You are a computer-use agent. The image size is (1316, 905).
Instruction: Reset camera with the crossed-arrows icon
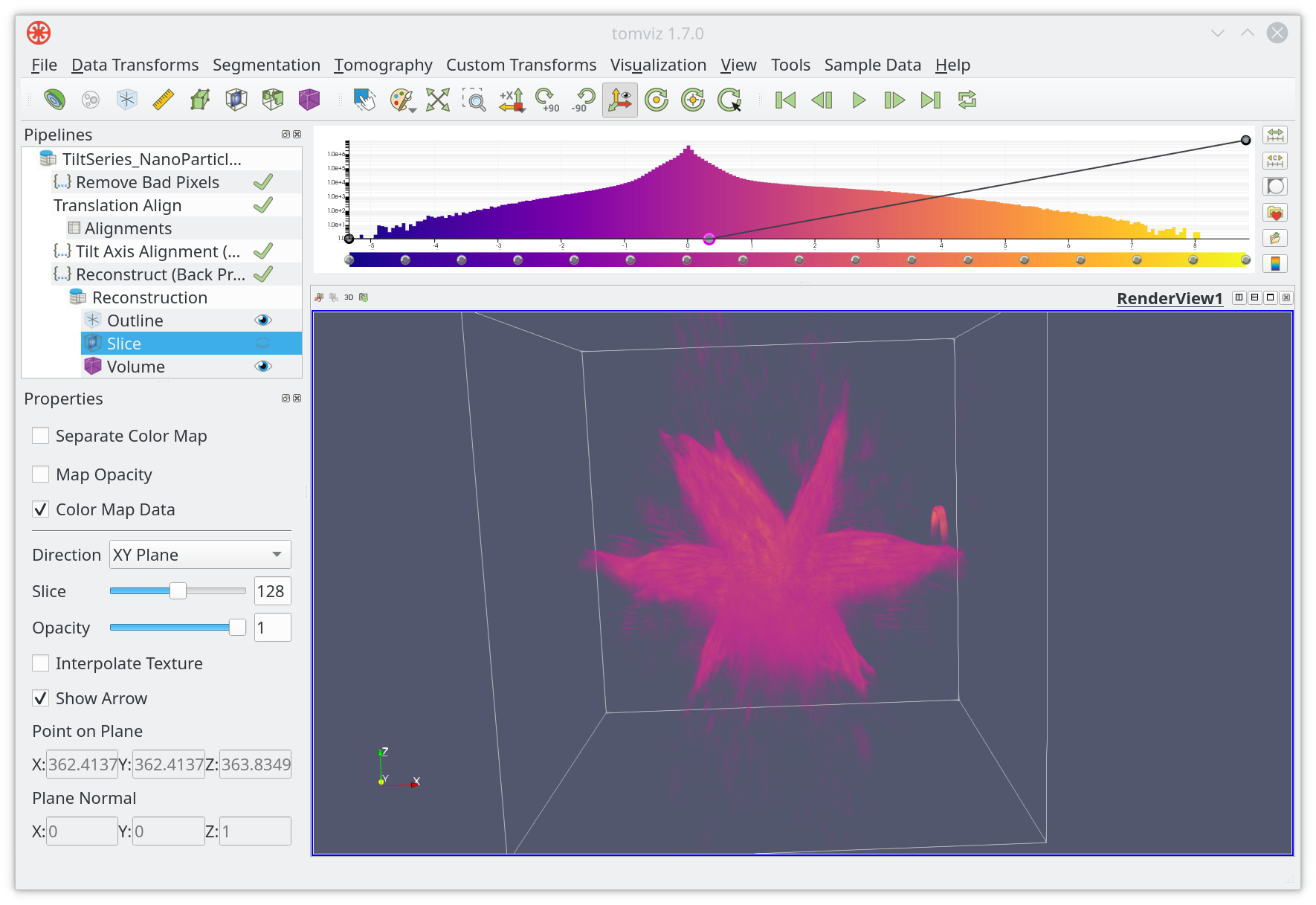[438, 100]
